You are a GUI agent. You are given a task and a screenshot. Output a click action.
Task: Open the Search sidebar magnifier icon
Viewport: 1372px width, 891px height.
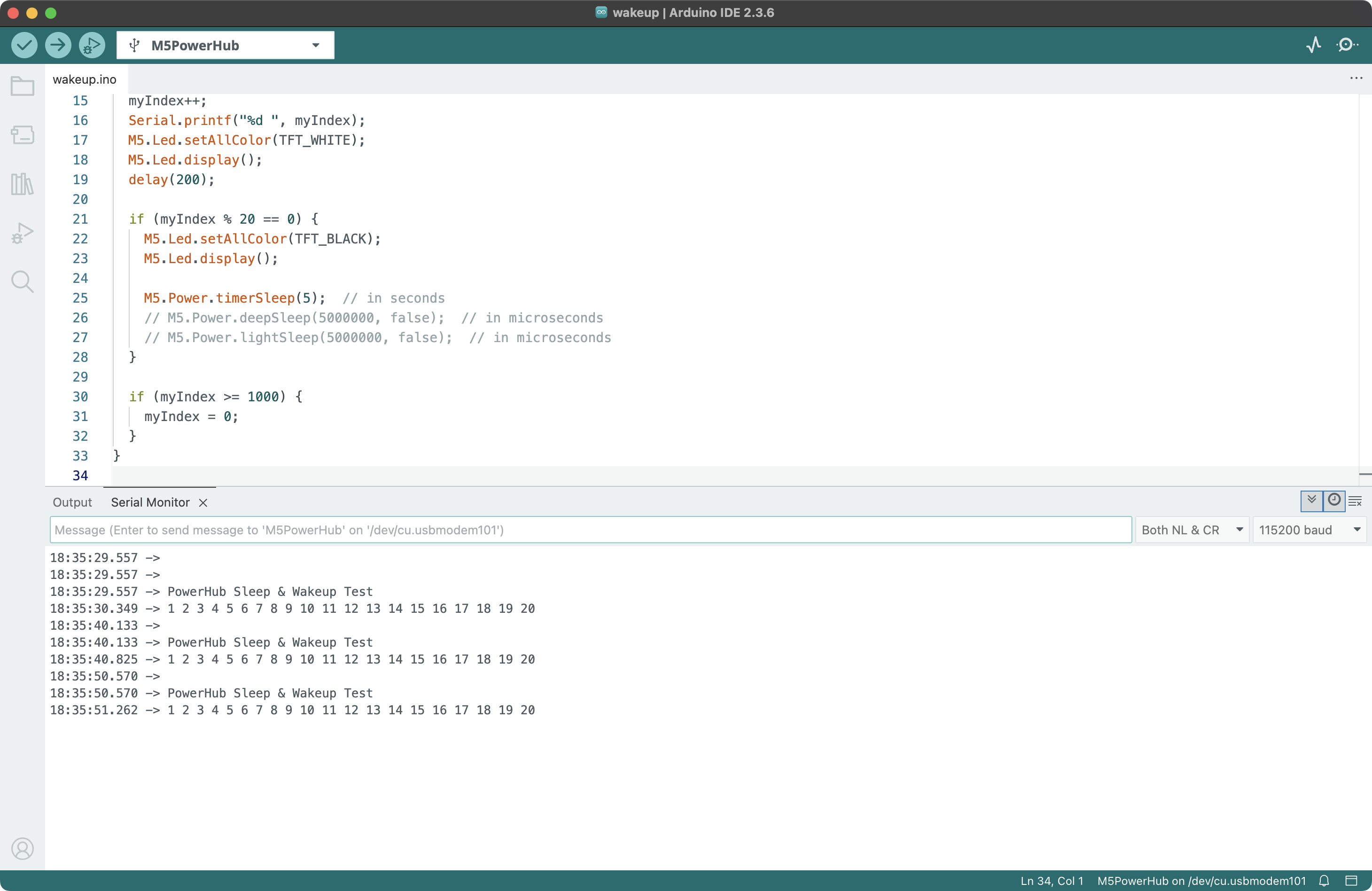[x=23, y=281]
